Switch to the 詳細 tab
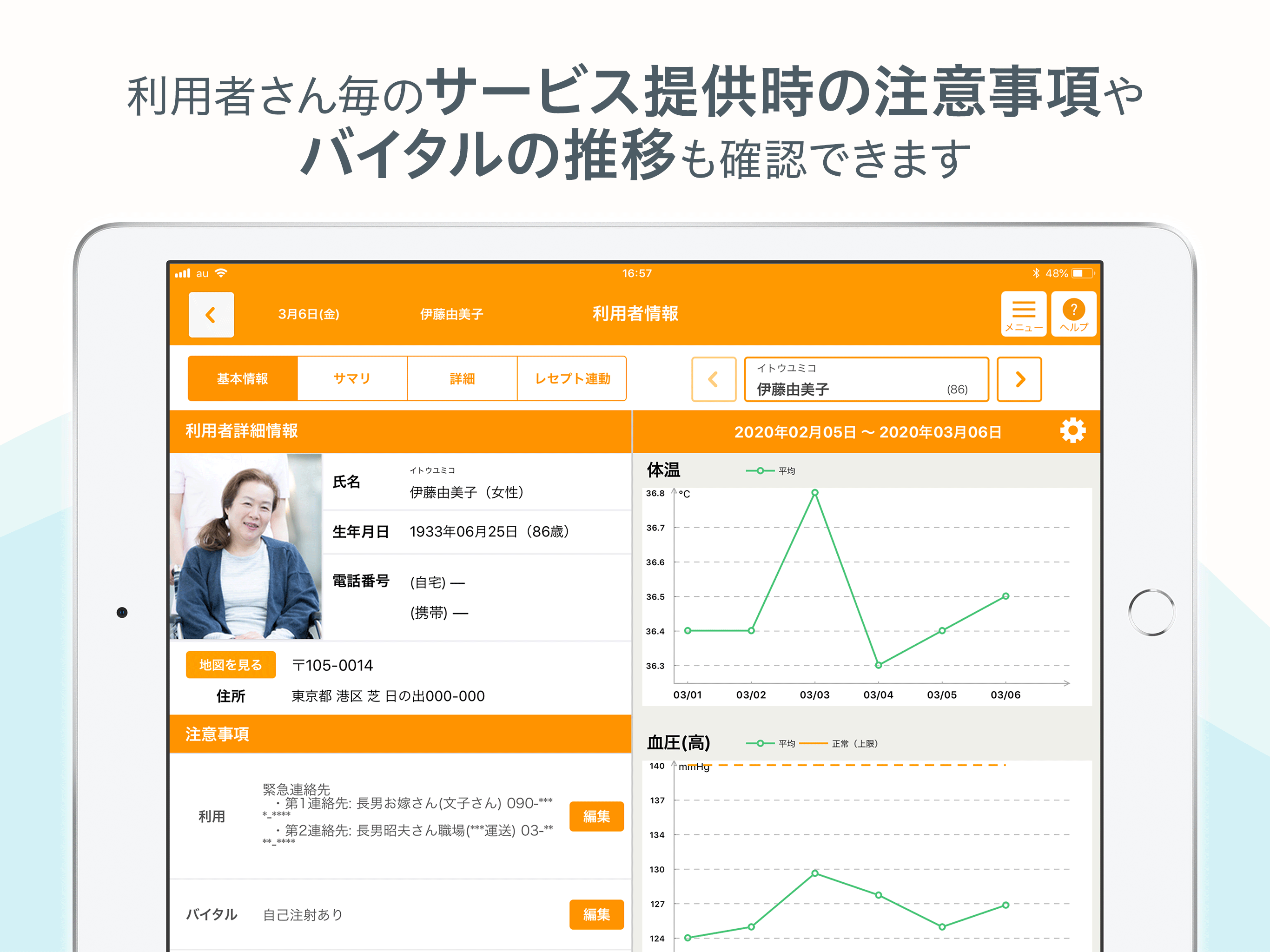 (462, 379)
